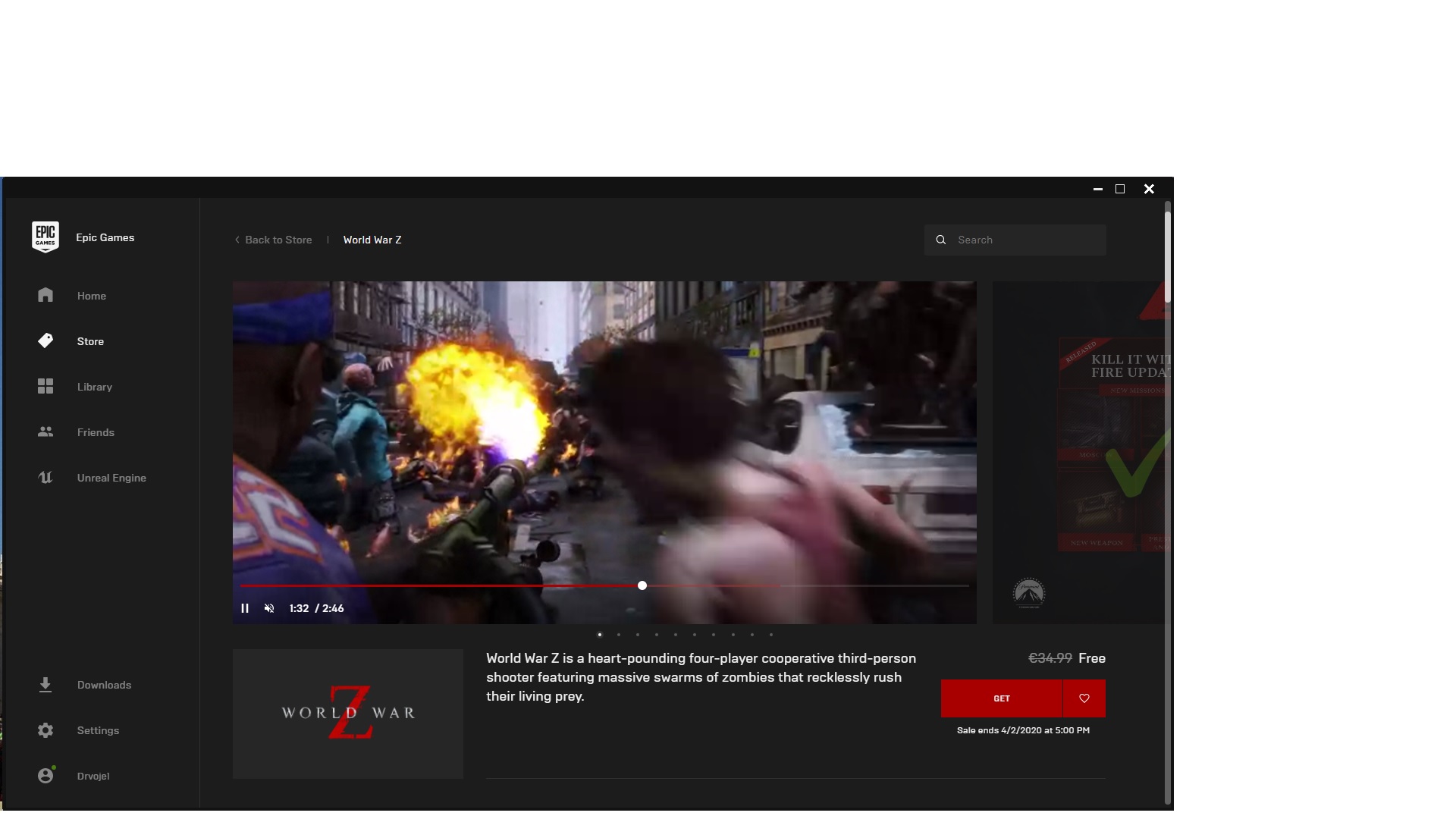Open the Drvojel account name
The image size is (1456, 819).
pos(93,776)
